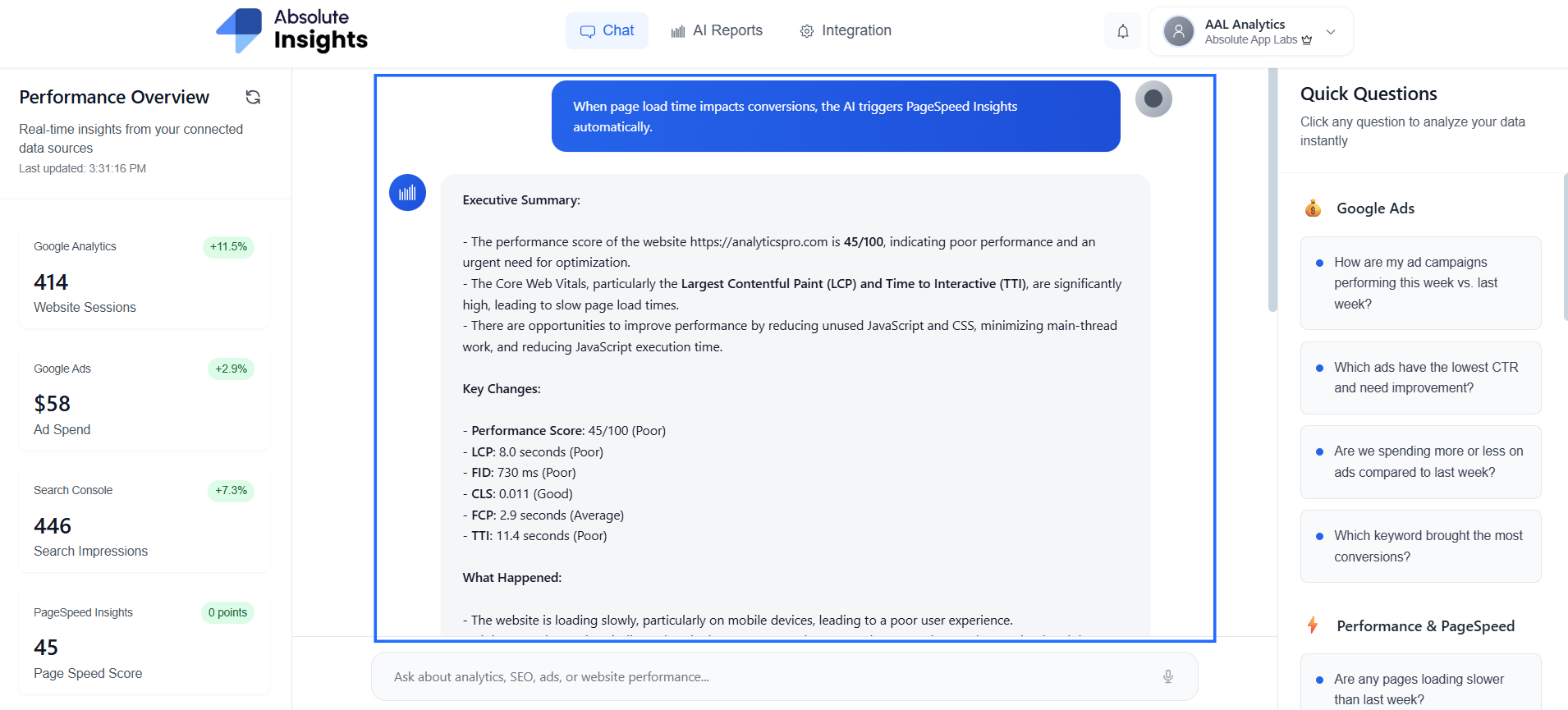
Task: Click the pages loading slower question
Action: [x=1420, y=689]
